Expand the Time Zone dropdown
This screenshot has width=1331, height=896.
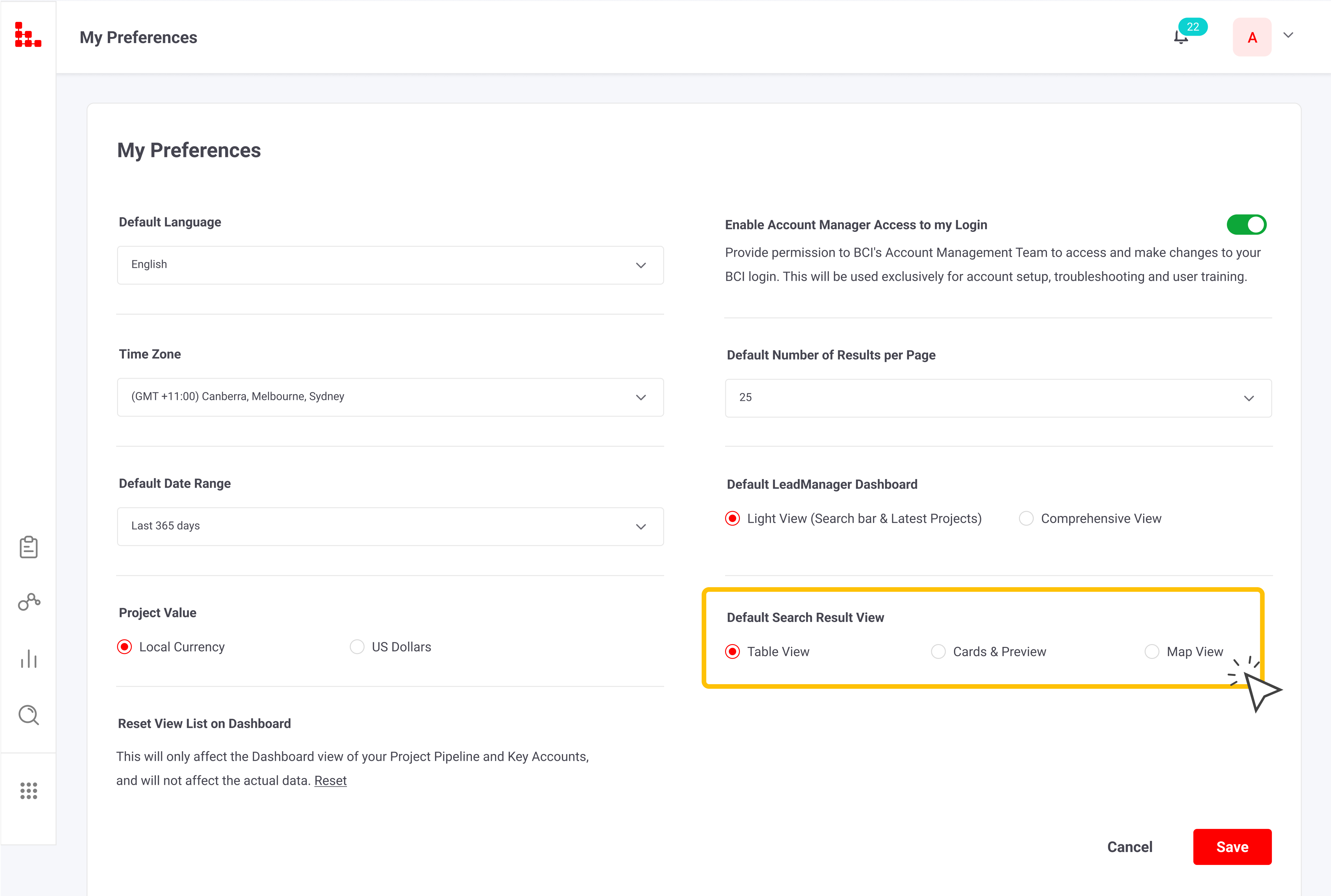click(390, 397)
